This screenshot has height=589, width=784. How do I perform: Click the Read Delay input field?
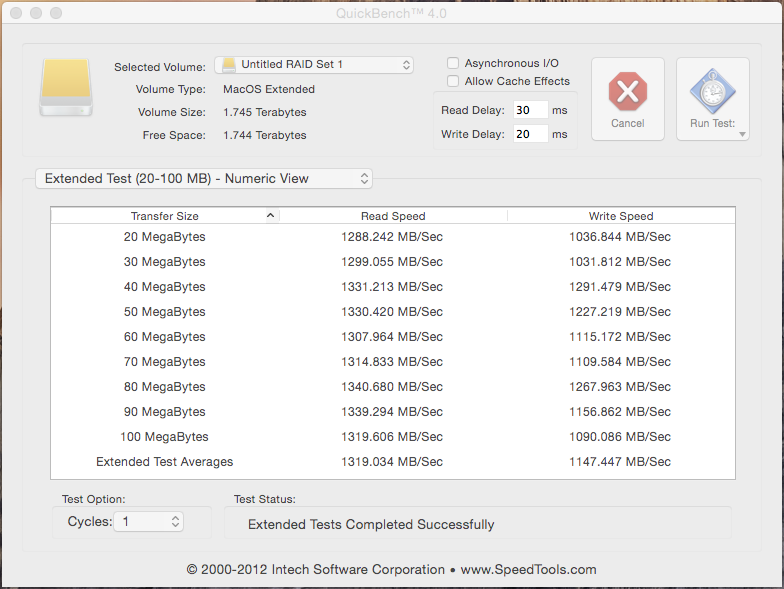point(530,110)
